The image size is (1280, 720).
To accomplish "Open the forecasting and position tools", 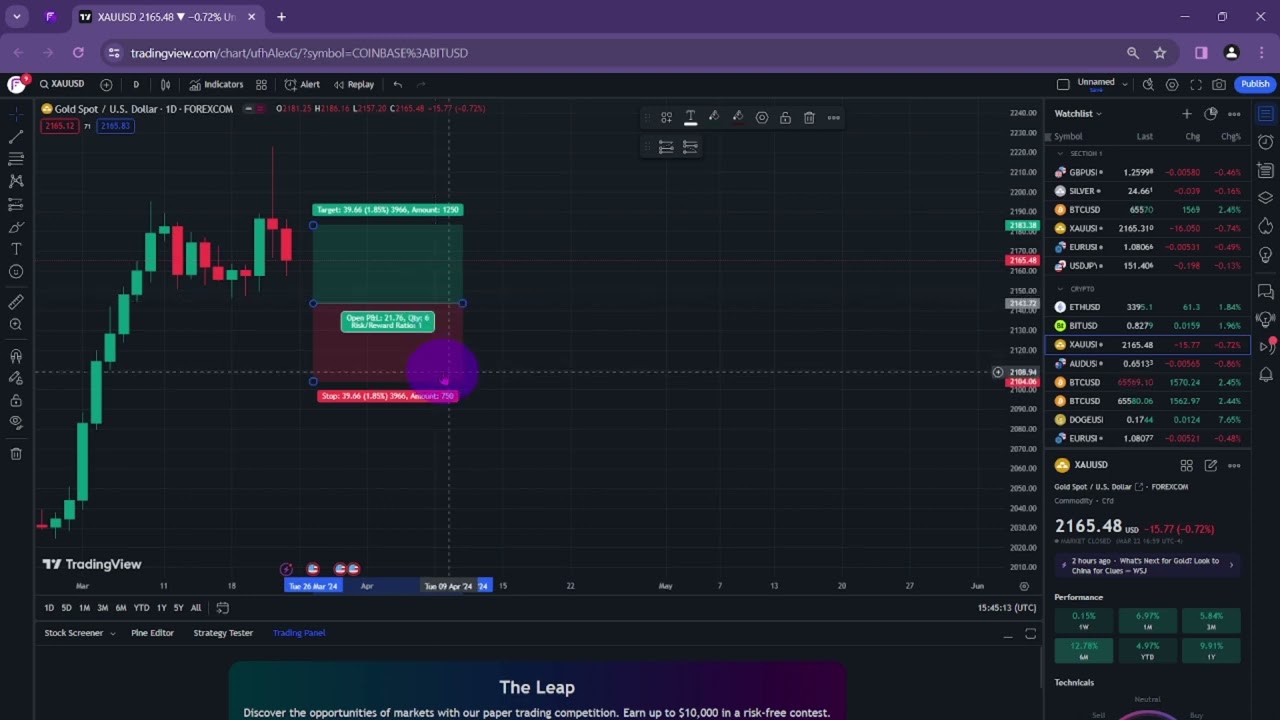I will (16, 204).
